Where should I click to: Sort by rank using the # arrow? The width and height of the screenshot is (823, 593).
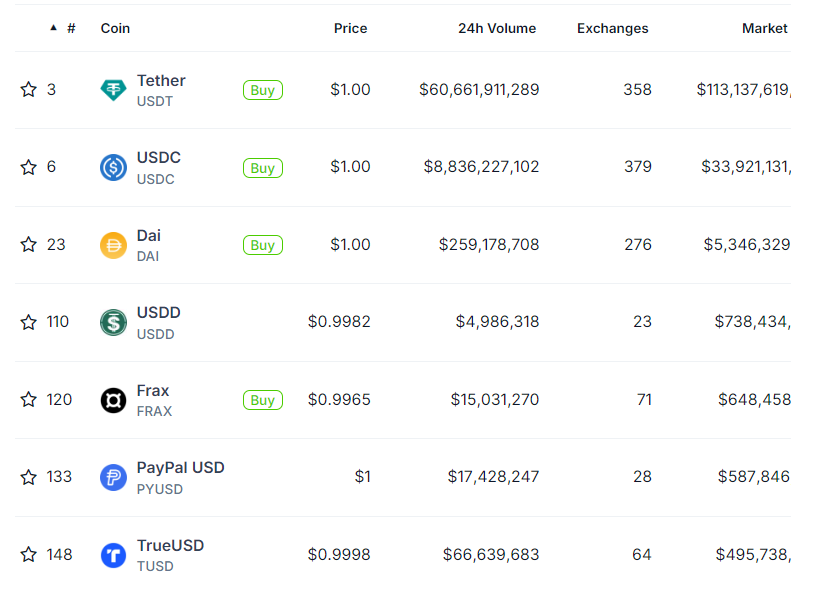coord(53,28)
